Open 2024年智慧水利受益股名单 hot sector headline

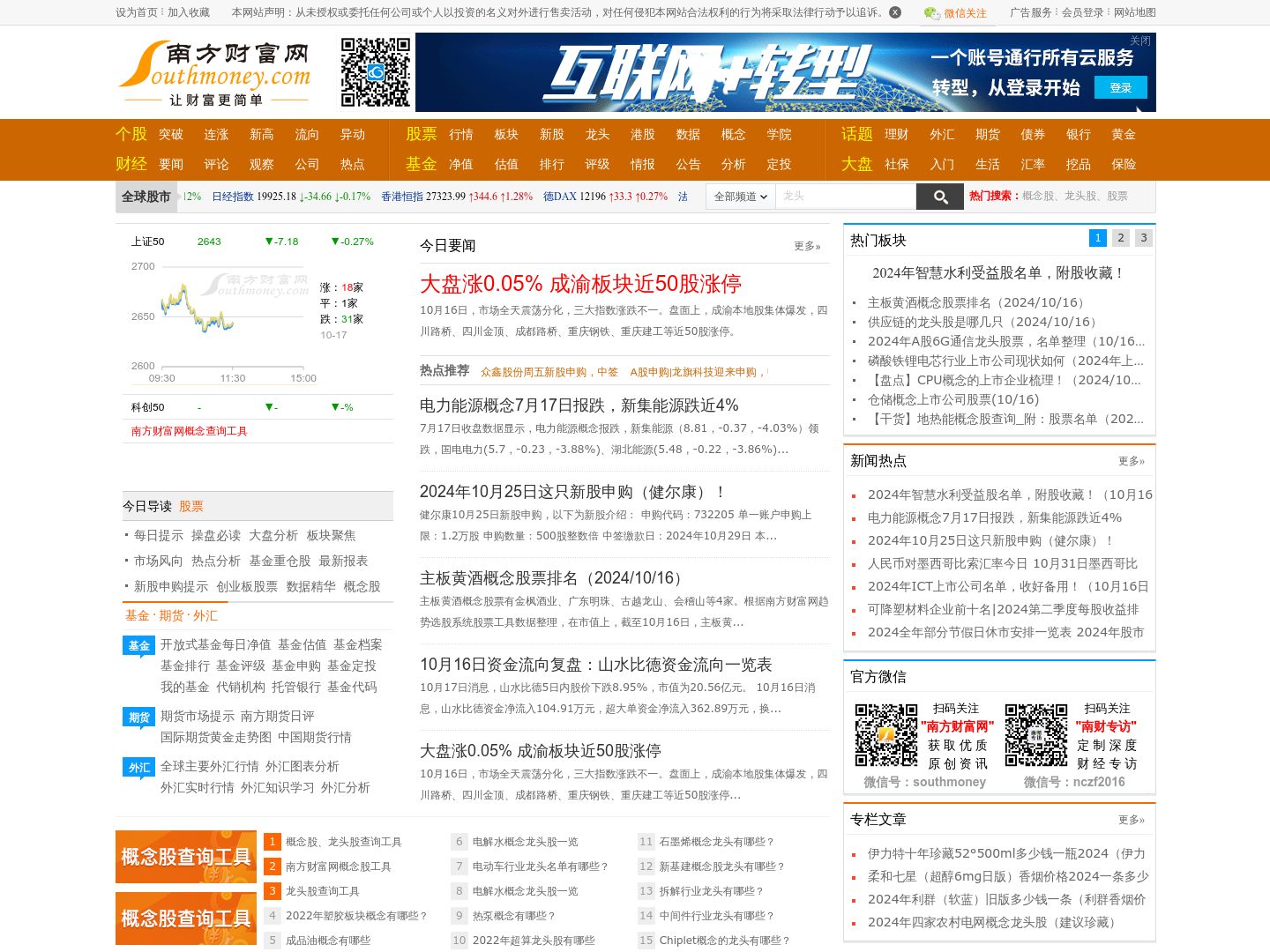pos(1000,273)
